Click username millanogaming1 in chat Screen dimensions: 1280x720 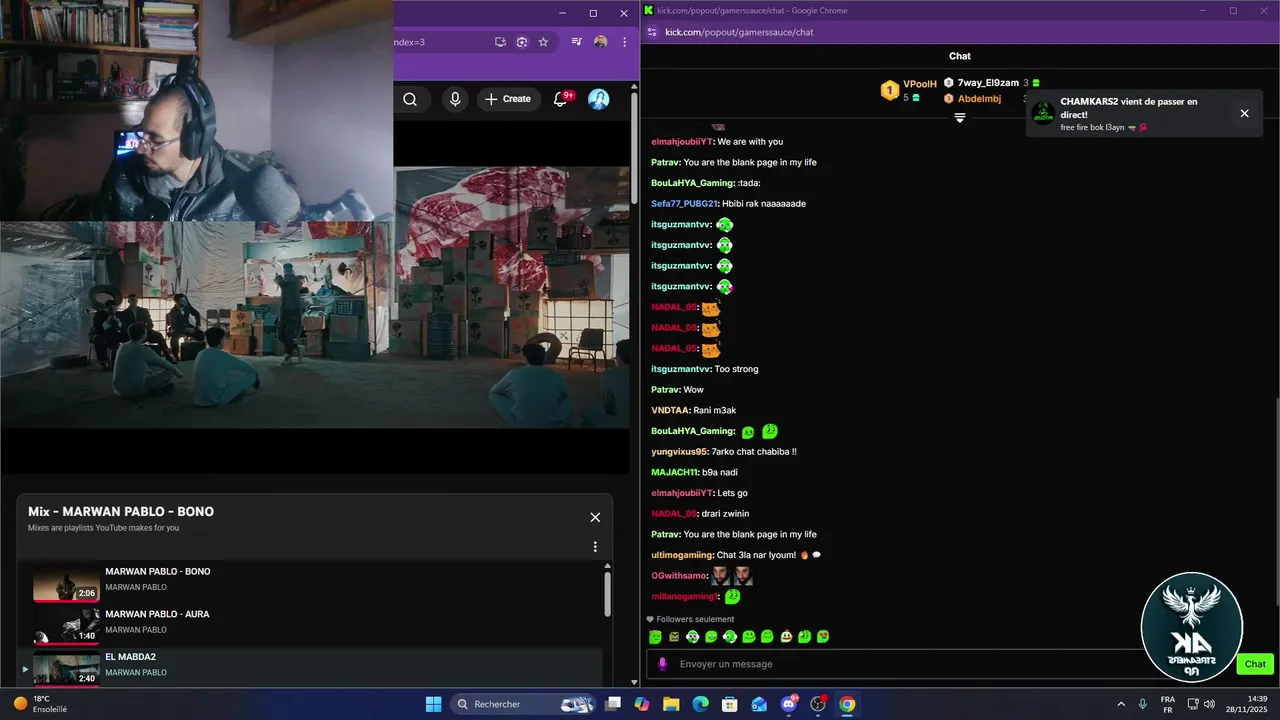(x=685, y=597)
